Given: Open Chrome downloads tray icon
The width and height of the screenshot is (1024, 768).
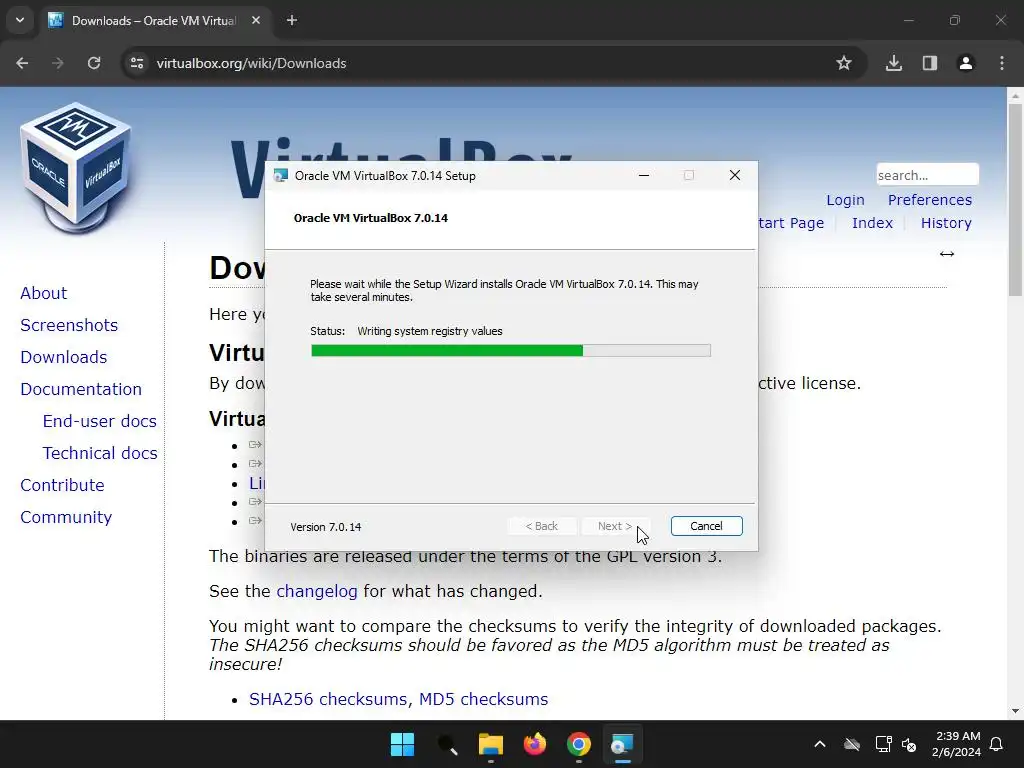Looking at the screenshot, I should [x=894, y=63].
